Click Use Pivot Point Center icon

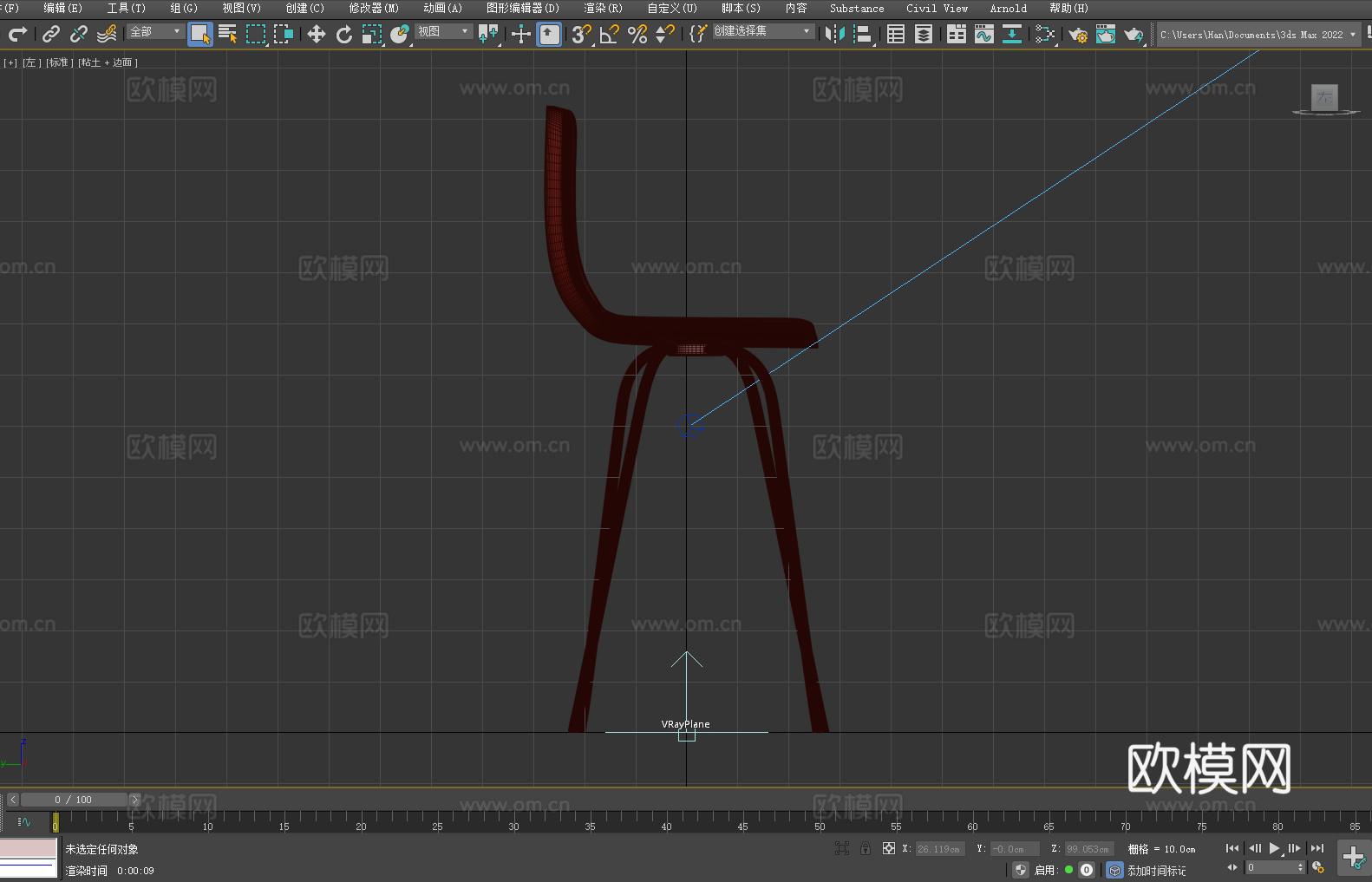coord(488,34)
